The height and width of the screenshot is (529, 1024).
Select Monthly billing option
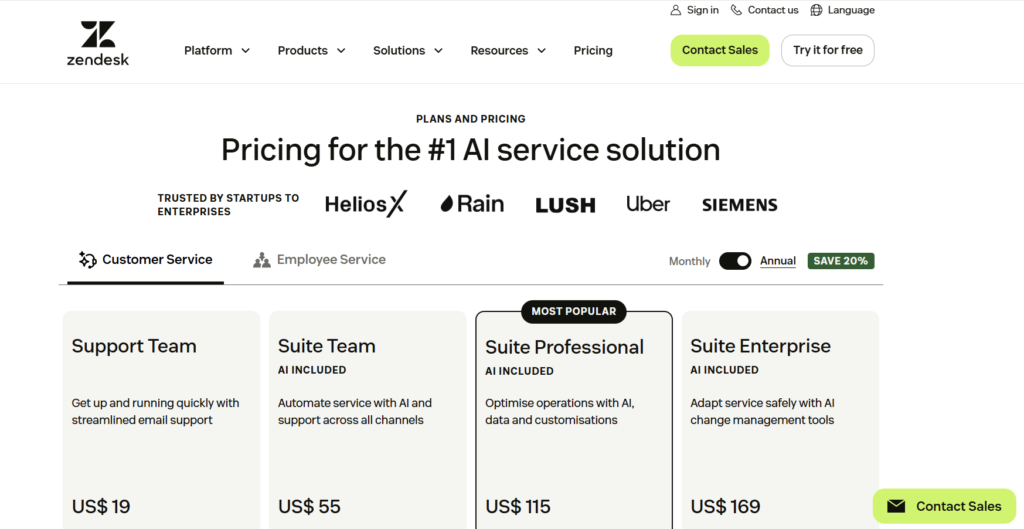click(x=689, y=261)
